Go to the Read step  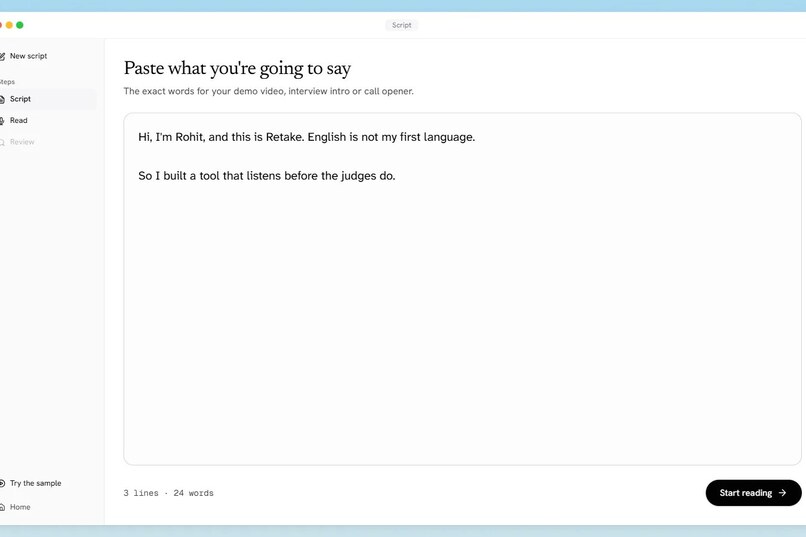click(x=48, y=121)
